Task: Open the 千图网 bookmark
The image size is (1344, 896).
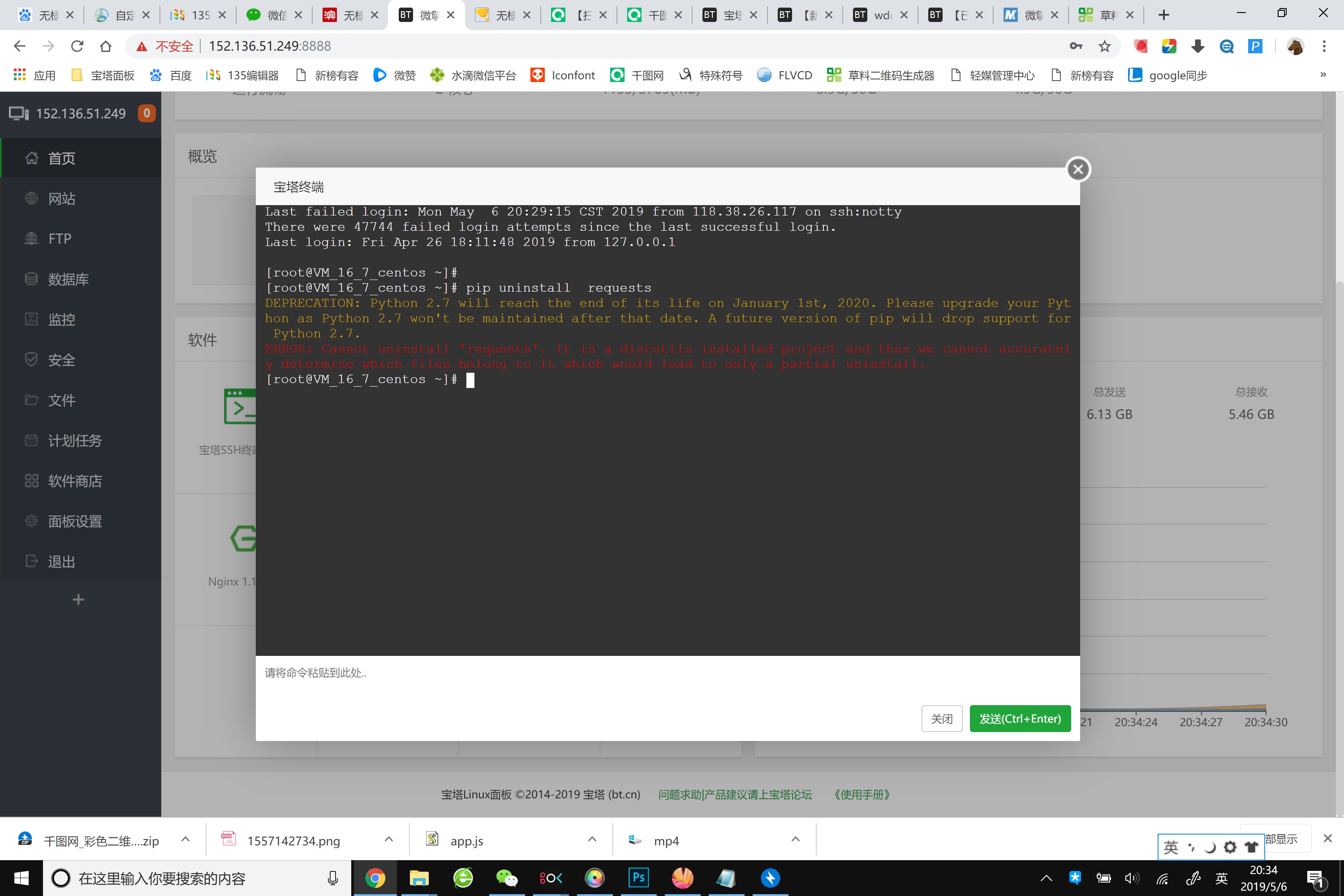Action: tap(637, 75)
